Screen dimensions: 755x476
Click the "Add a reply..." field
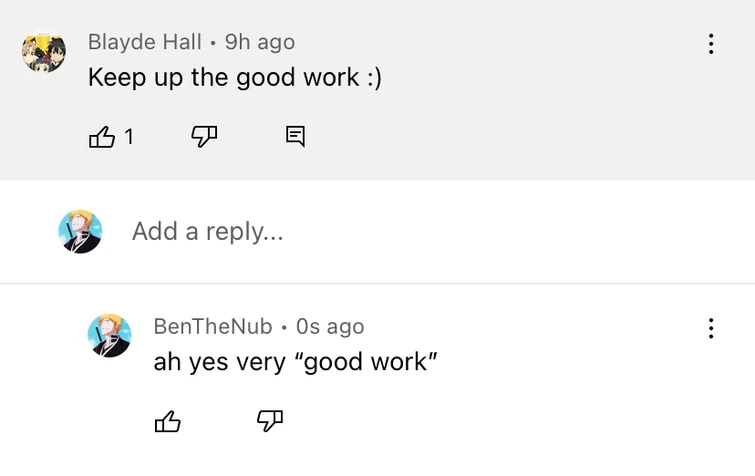tap(208, 231)
